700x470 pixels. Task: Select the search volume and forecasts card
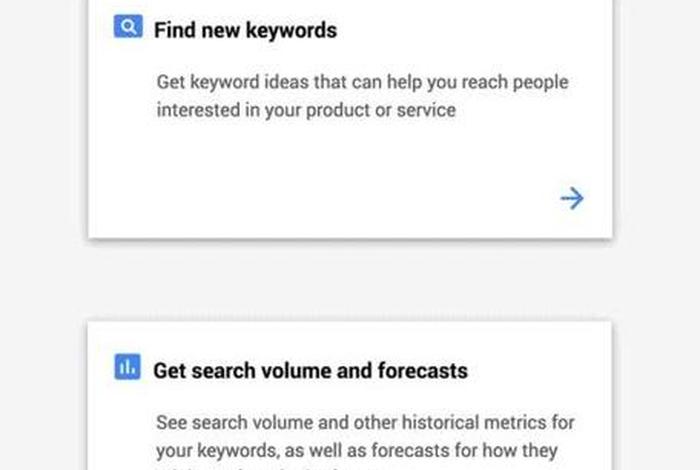[x=350, y=395]
